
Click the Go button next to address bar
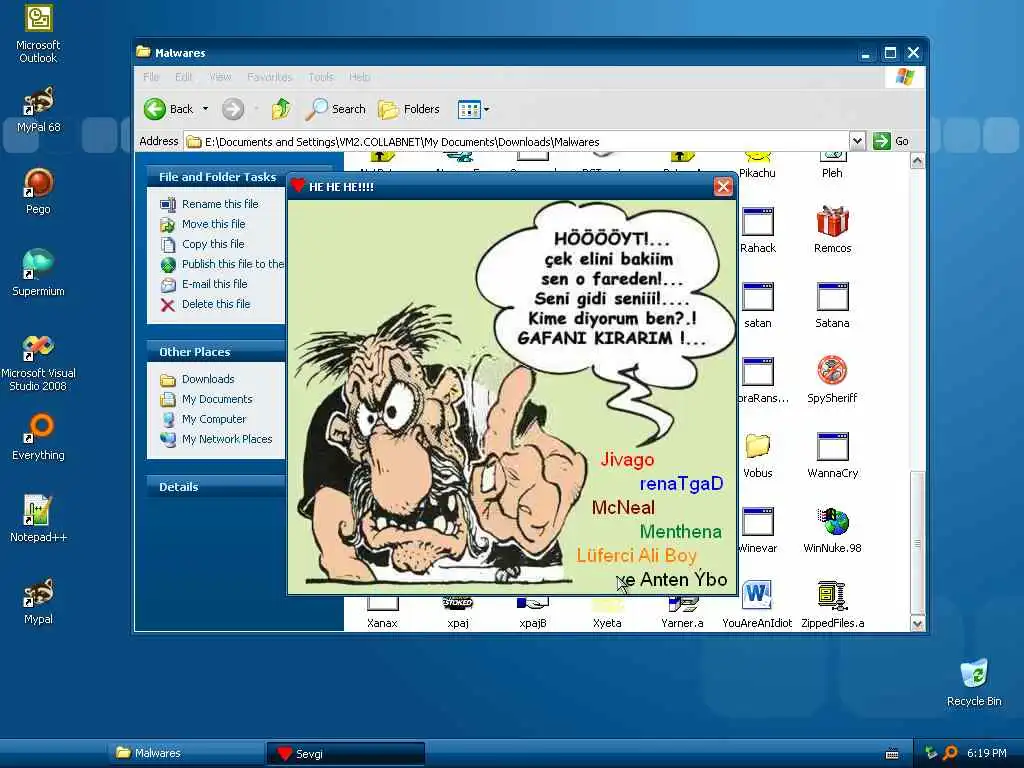(891, 140)
